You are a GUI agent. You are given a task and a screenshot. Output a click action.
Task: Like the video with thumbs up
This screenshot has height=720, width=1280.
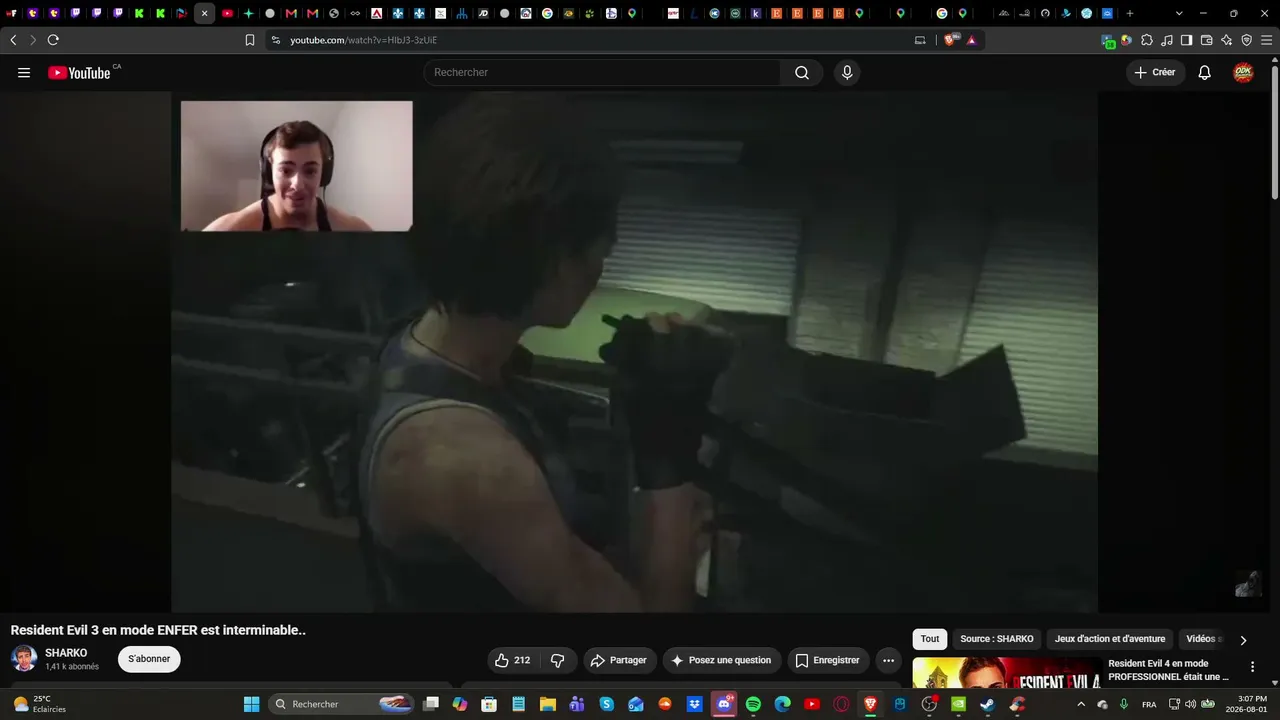[x=511, y=660]
